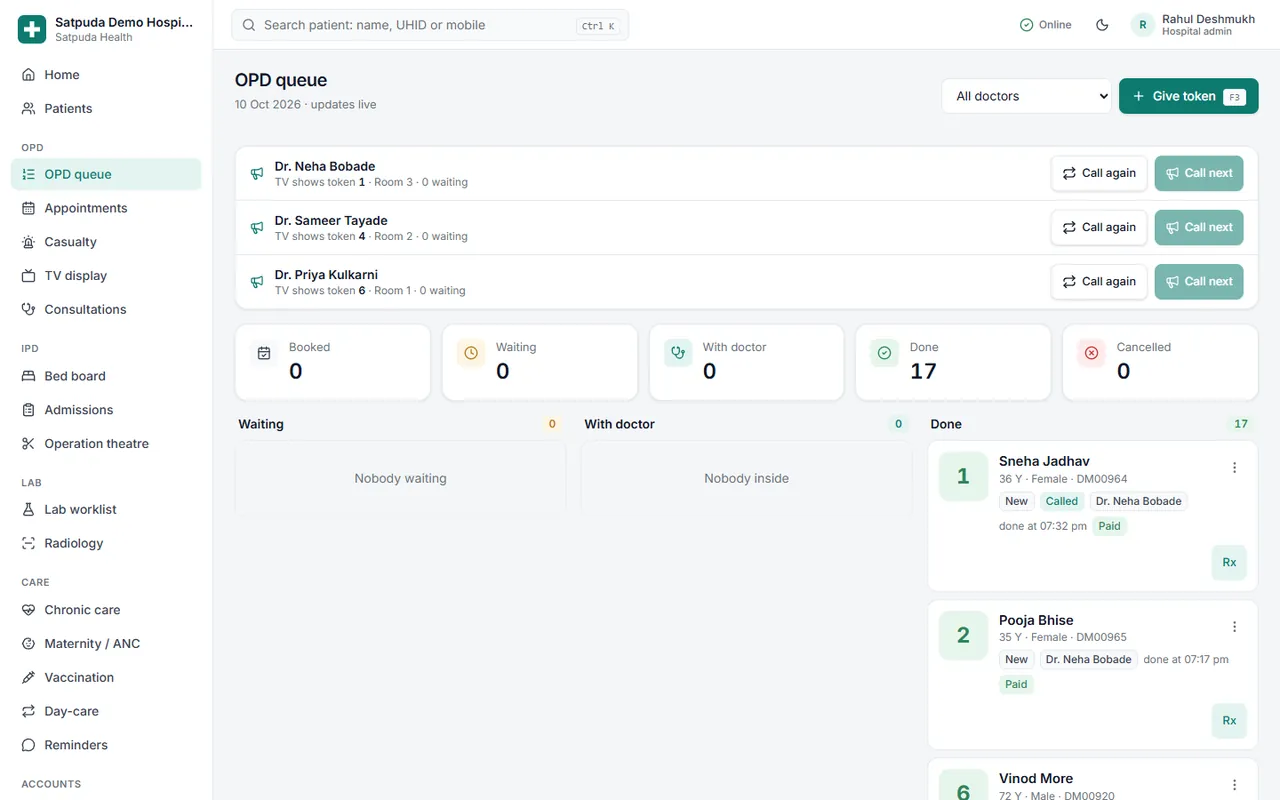Screen dimensions: 1280x800
Task: Click the Waiting stat clock icon
Action: (x=471, y=353)
